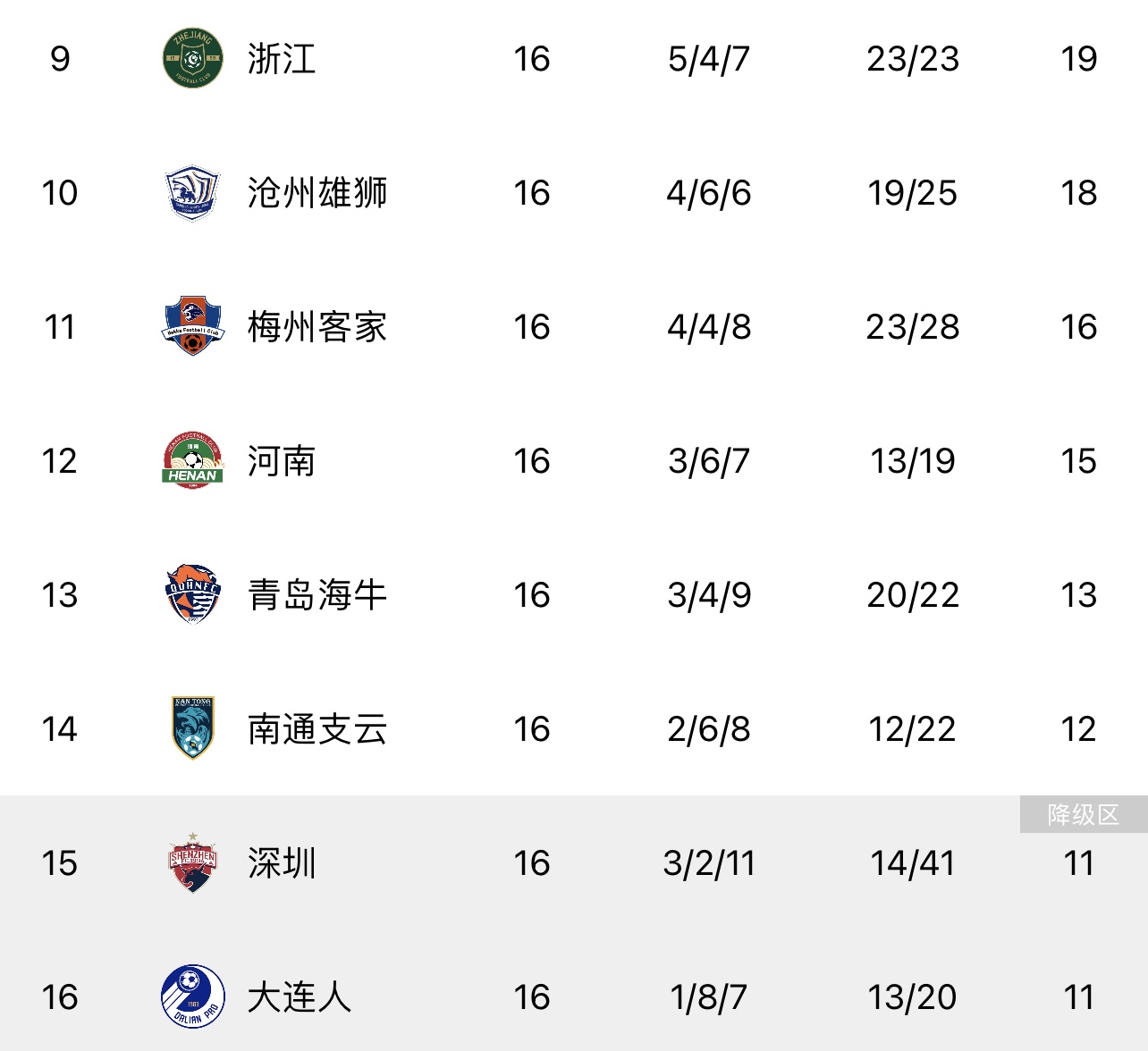This screenshot has width=1148, height=1051.
Task: Click the 深圳 team name
Action: [282, 863]
